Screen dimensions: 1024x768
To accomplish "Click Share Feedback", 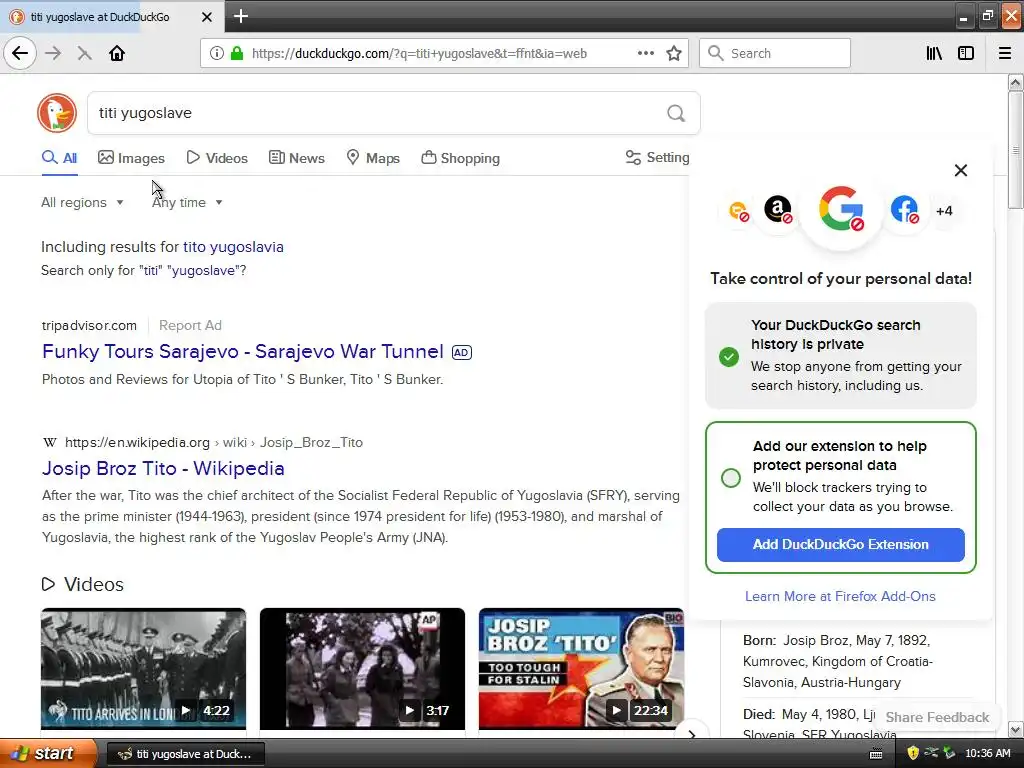I will click(937, 717).
